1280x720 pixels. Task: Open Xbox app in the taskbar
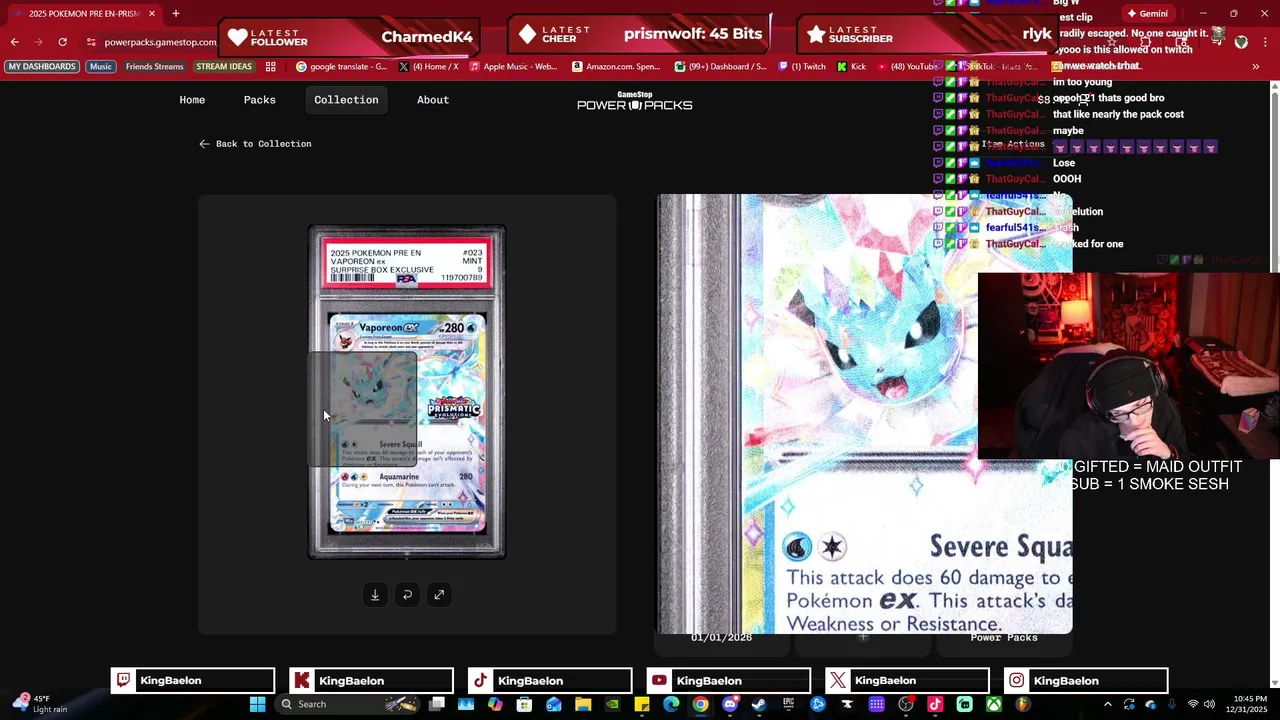[994, 704]
